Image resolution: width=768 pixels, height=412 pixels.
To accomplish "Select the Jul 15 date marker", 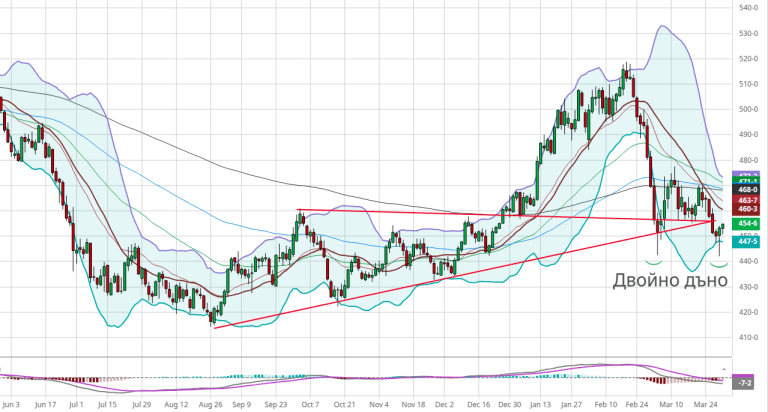I will coord(110,405).
